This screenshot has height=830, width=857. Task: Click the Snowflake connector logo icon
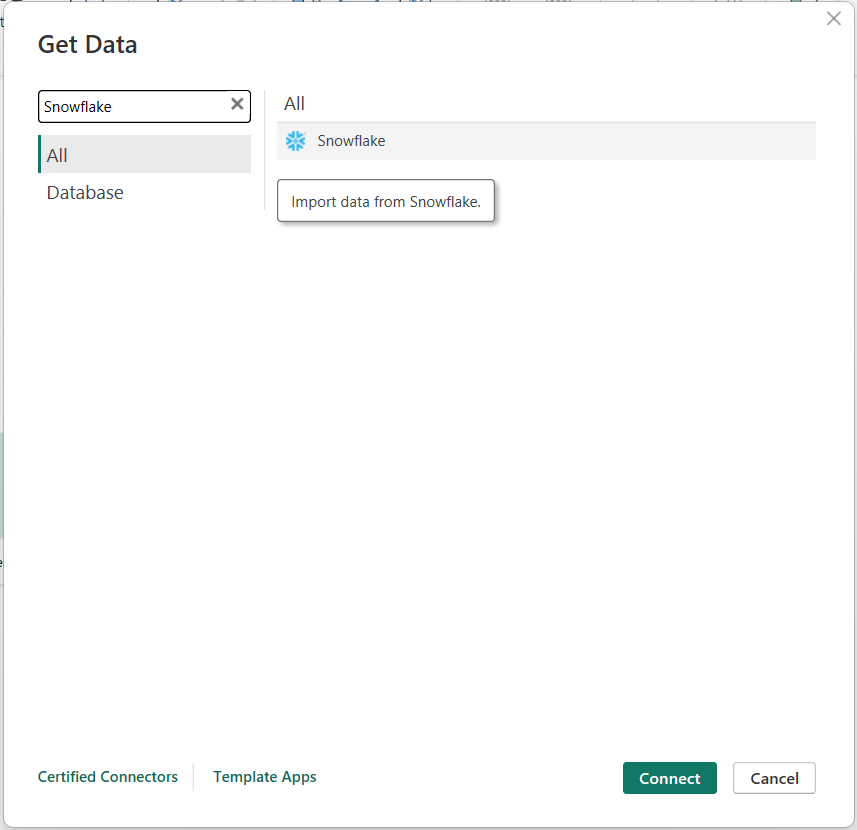pyautogui.click(x=295, y=141)
